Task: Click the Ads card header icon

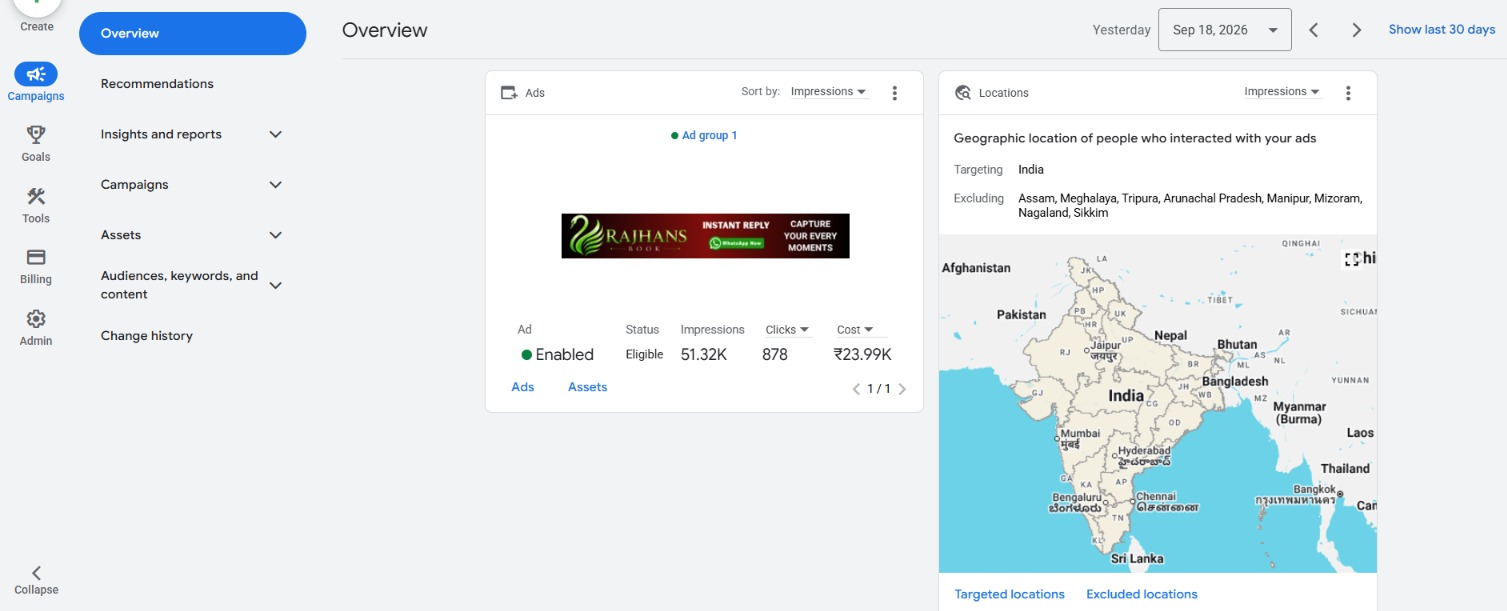Action: pyautogui.click(x=509, y=92)
